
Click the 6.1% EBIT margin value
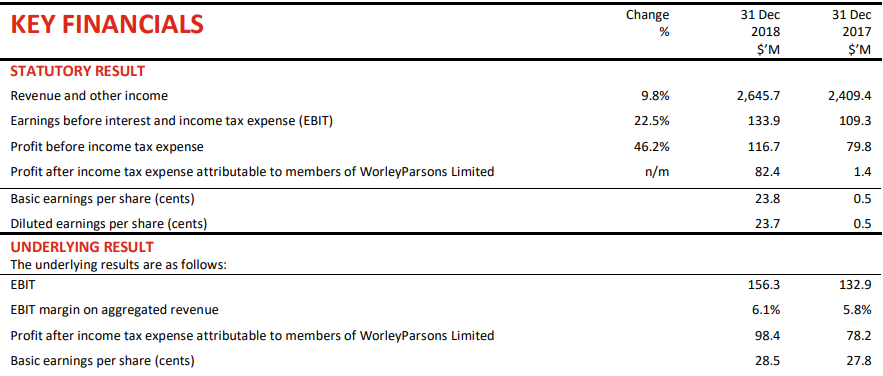click(766, 310)
